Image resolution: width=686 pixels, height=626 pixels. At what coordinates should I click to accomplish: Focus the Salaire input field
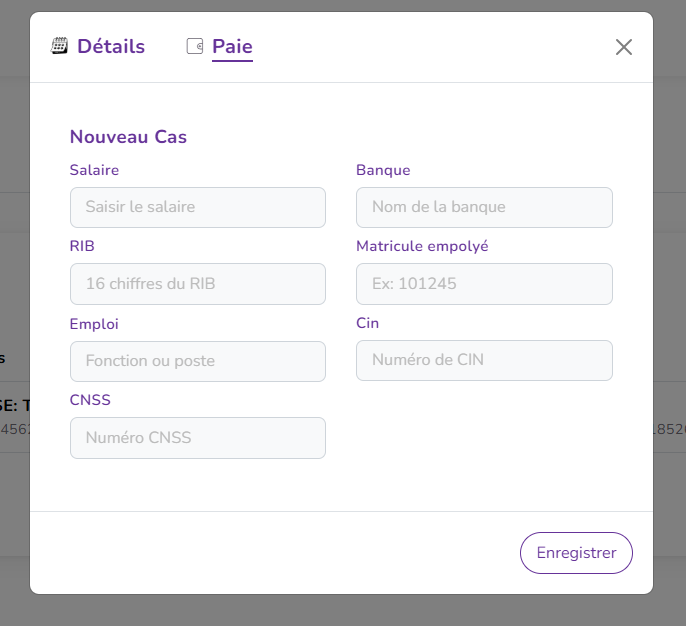(198, 207)
